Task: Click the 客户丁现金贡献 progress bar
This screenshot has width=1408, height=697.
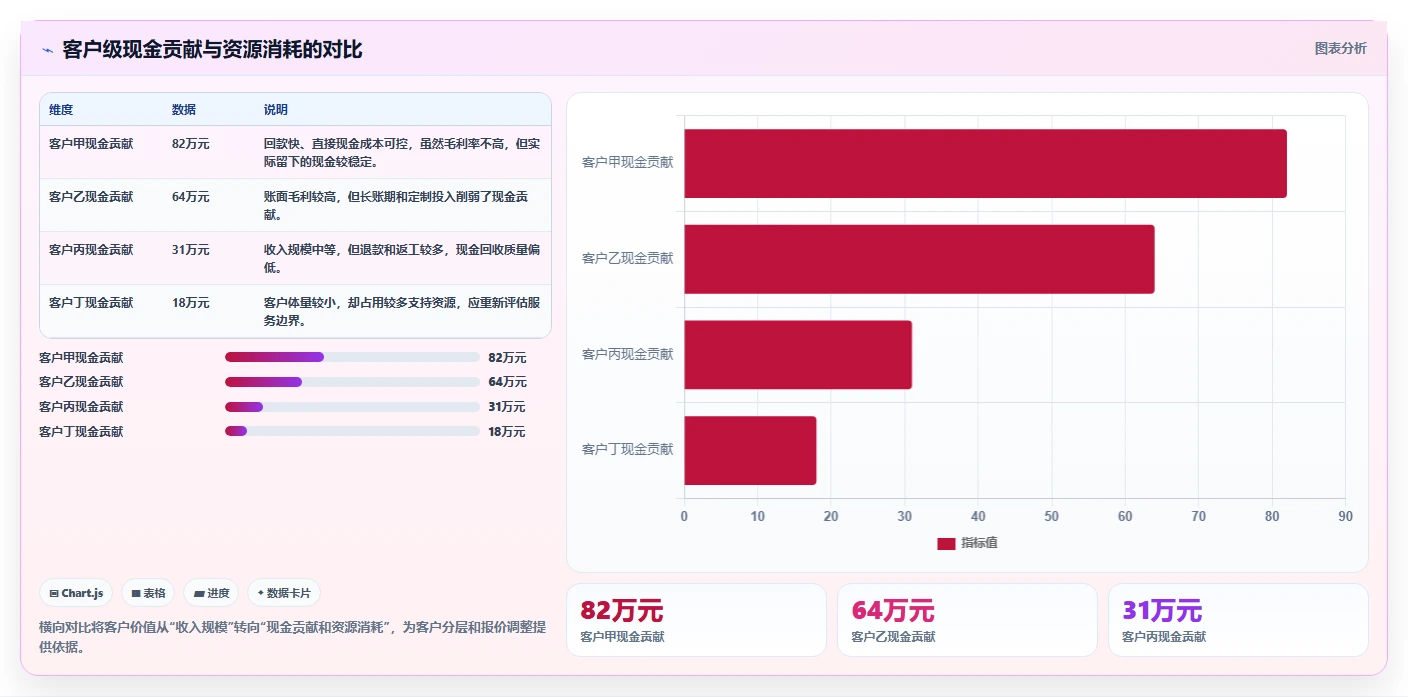Action: pos(352,431)
